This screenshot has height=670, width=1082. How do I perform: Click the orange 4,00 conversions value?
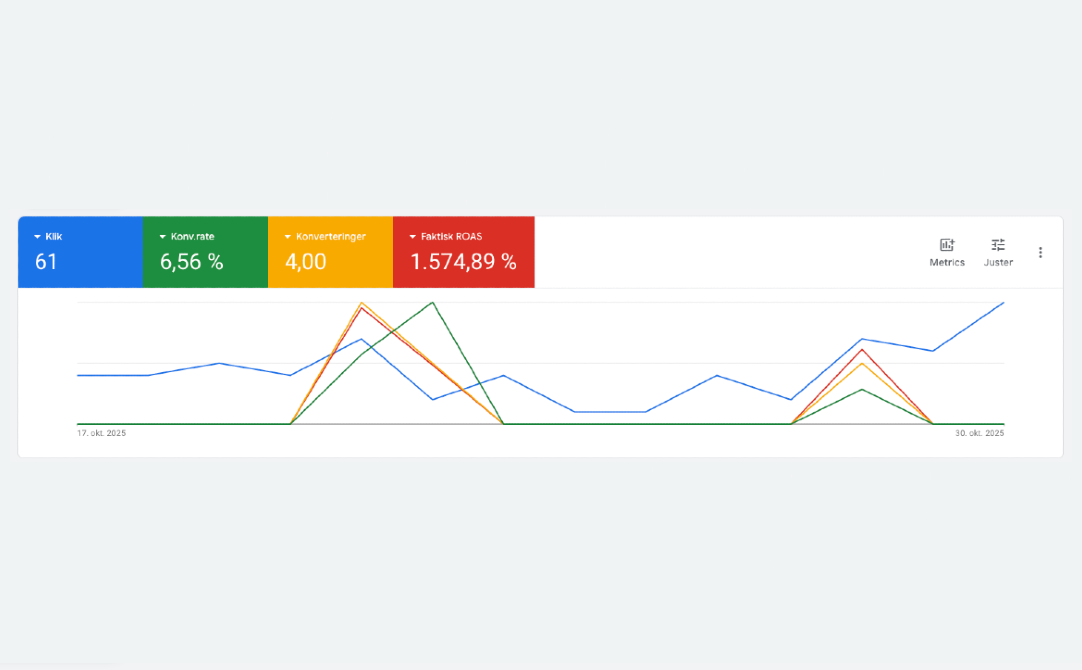(306, 262)
